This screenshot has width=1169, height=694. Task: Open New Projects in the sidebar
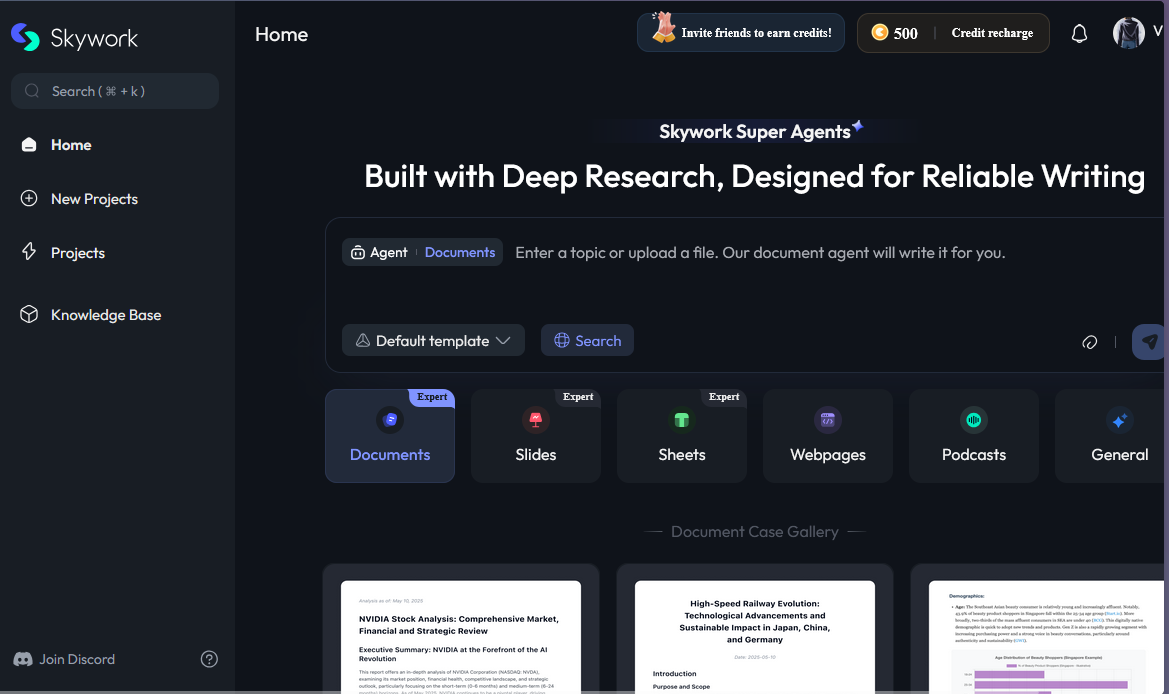tap(94, 198)
